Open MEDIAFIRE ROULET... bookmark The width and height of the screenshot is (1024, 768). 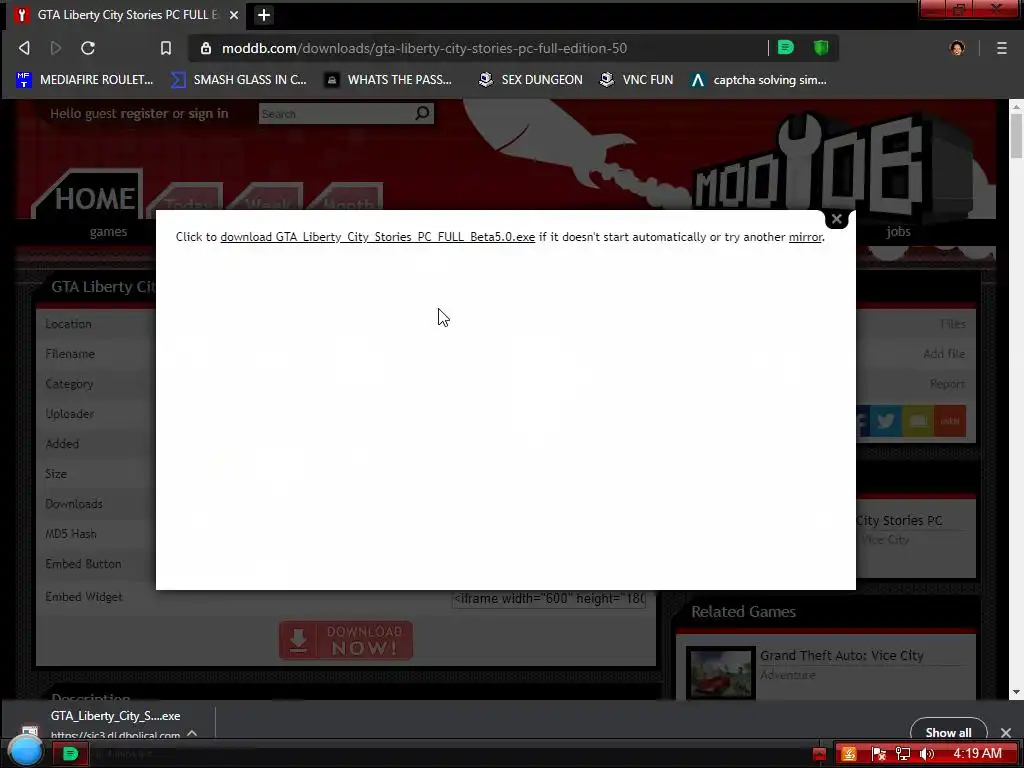click(x=85, y=80)
